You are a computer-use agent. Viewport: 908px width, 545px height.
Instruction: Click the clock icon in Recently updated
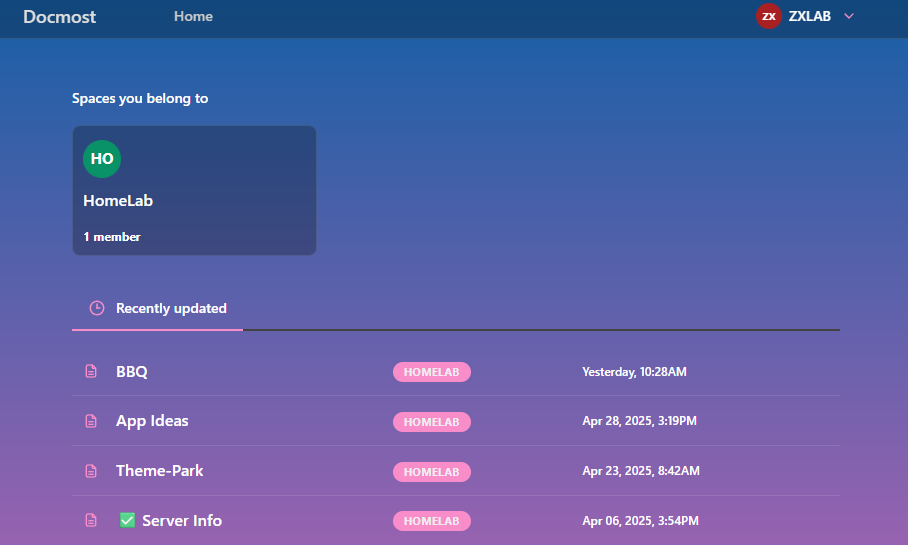coord(97,308)
